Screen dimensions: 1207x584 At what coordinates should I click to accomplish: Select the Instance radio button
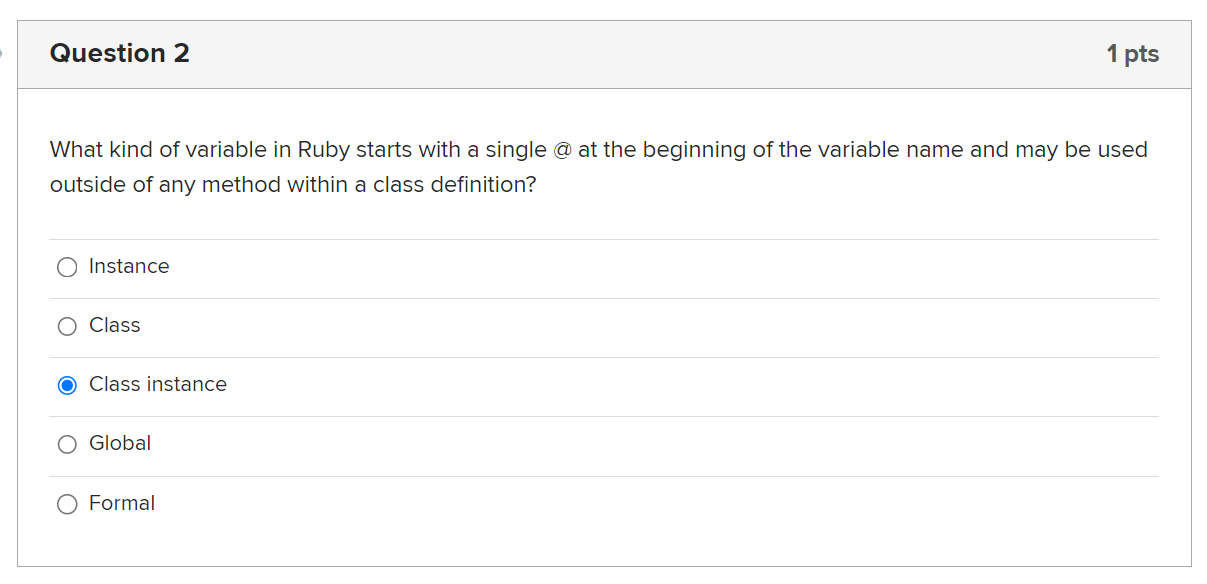tap(67, 267)
